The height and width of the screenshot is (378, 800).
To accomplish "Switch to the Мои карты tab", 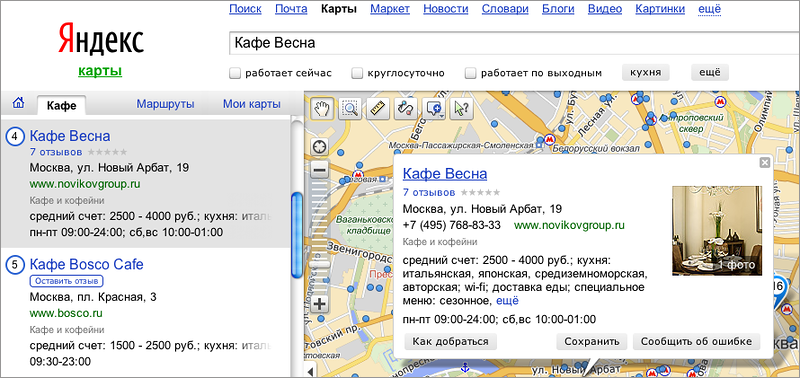I will 252,104.
